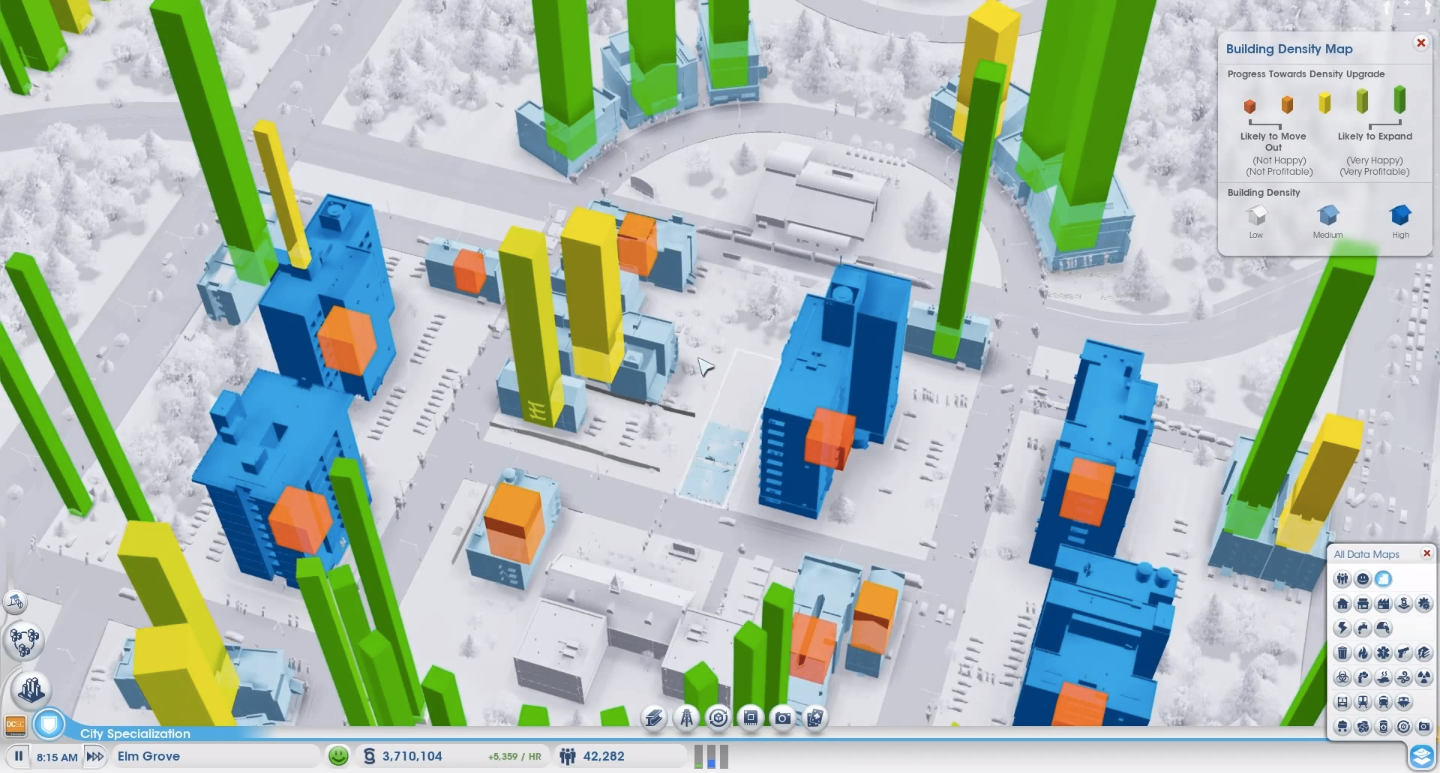
Task: Click the fast-forward speed button
Action: [x=95, y=756]
